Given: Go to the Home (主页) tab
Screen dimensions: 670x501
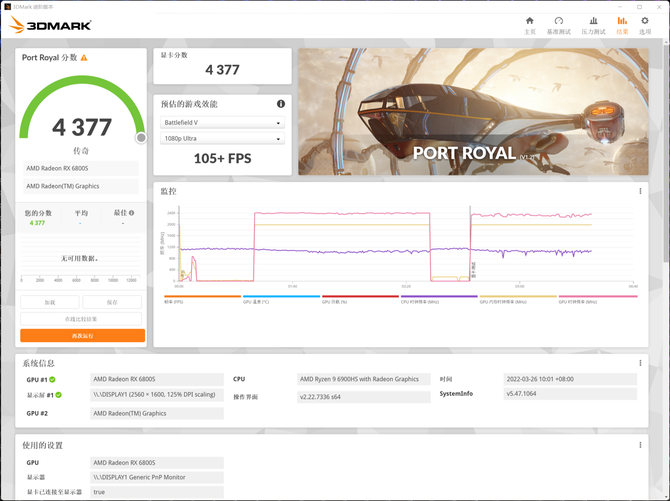Looking at the screenshot, I should coord(530,25).
